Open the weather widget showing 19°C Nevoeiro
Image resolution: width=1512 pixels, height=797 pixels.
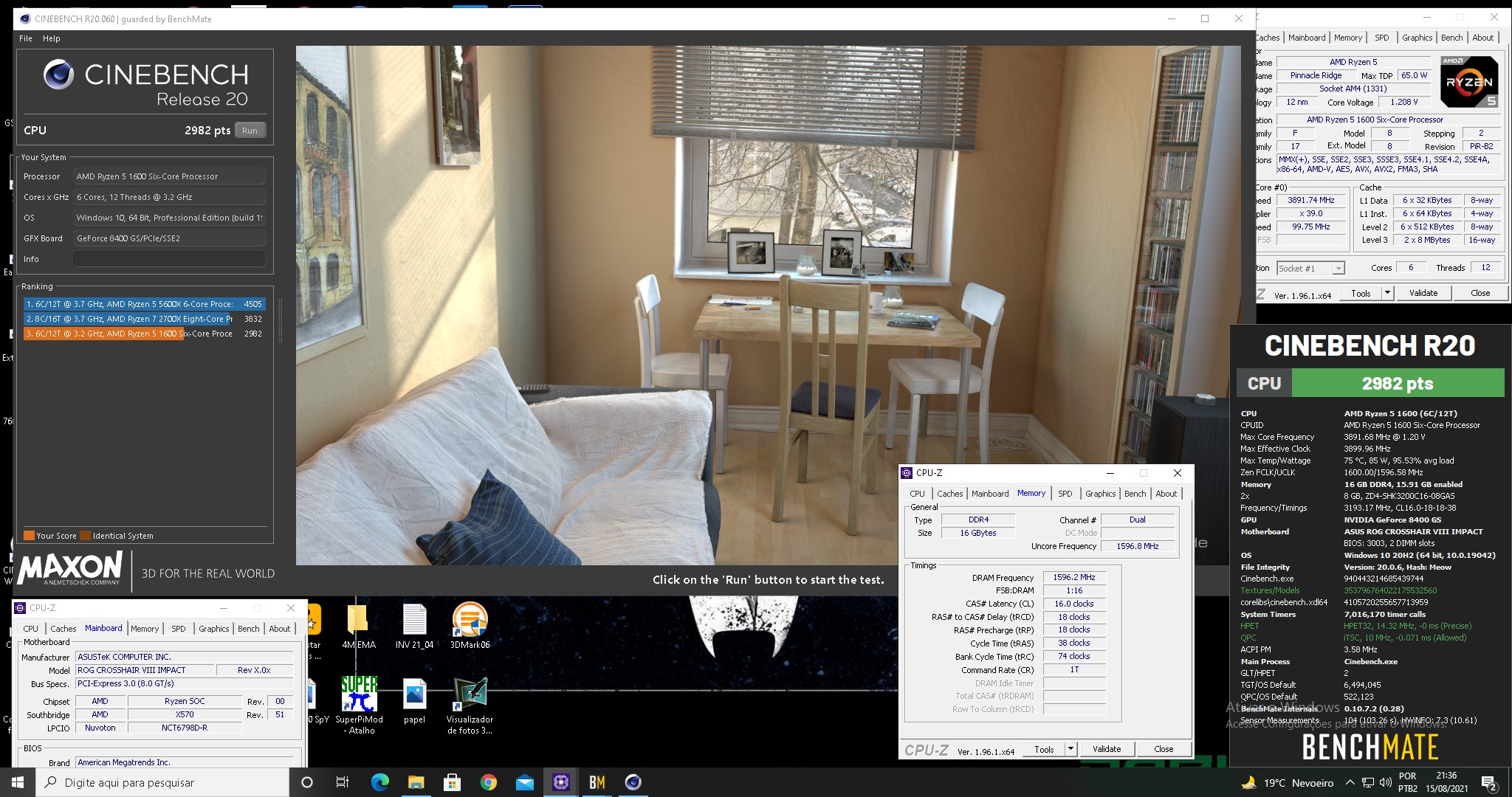pyautogui.click(x=1287, y=782)
